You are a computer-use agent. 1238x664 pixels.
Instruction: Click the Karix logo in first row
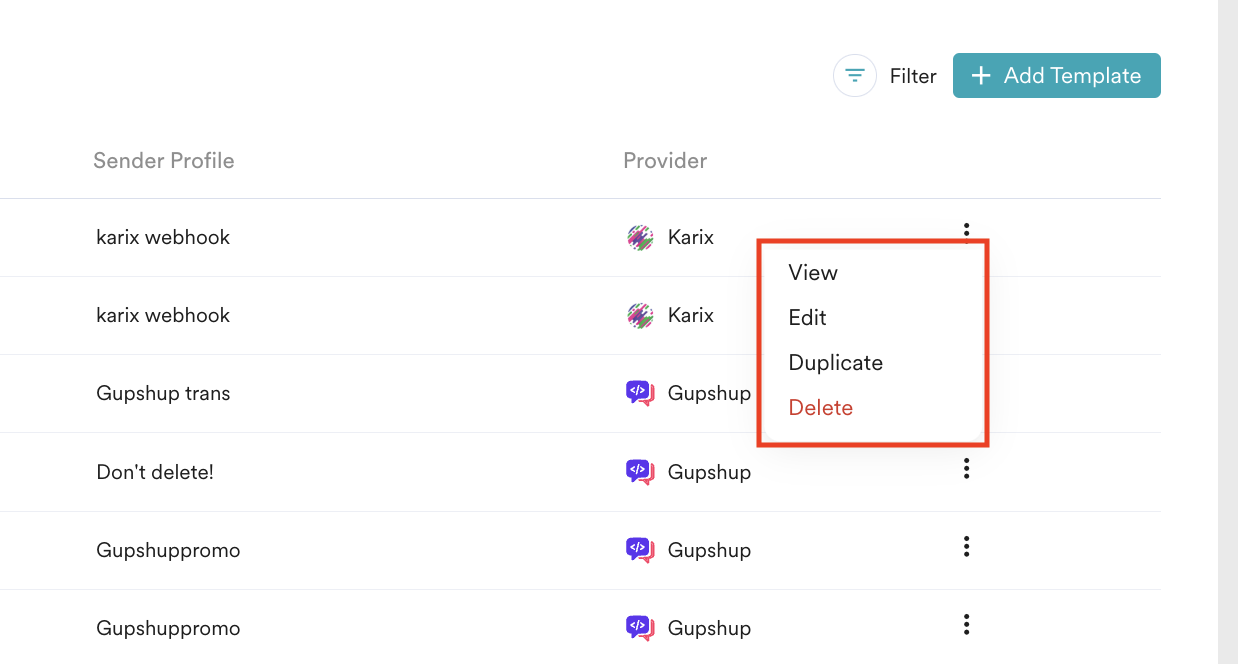(640, 238)
